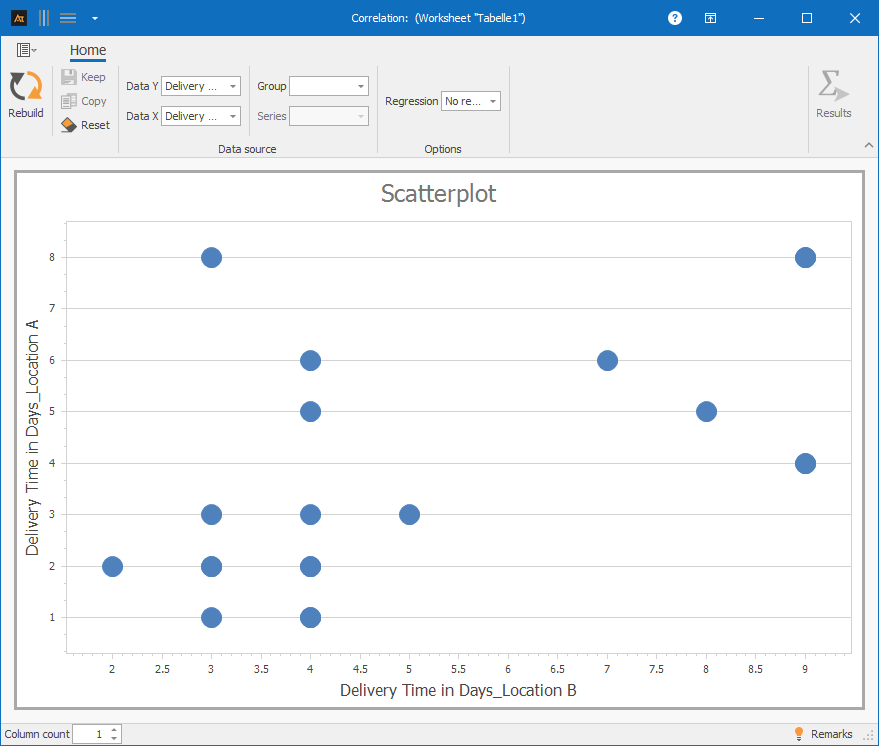Screen dimensions: 879x746
Task: Click the Remarks lightbulb icon
Action: point(799,734)
